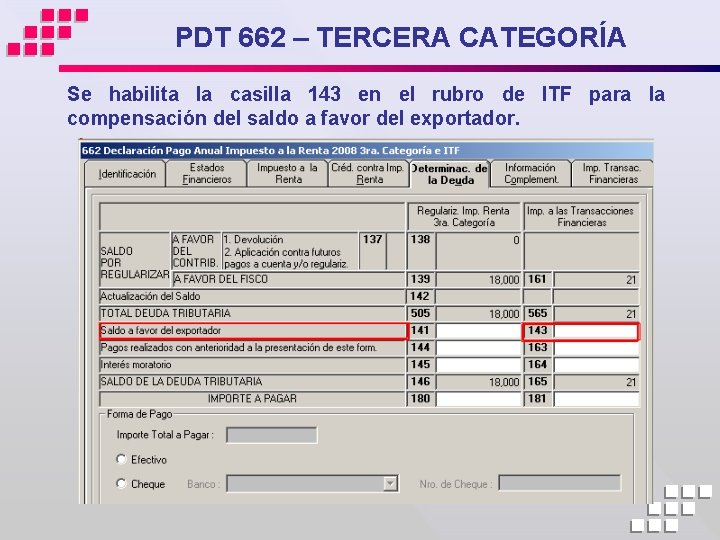720x540 pixels.
Task: Click casilla 137 option field
Action: pyautogui.click(x=395, y=251)
